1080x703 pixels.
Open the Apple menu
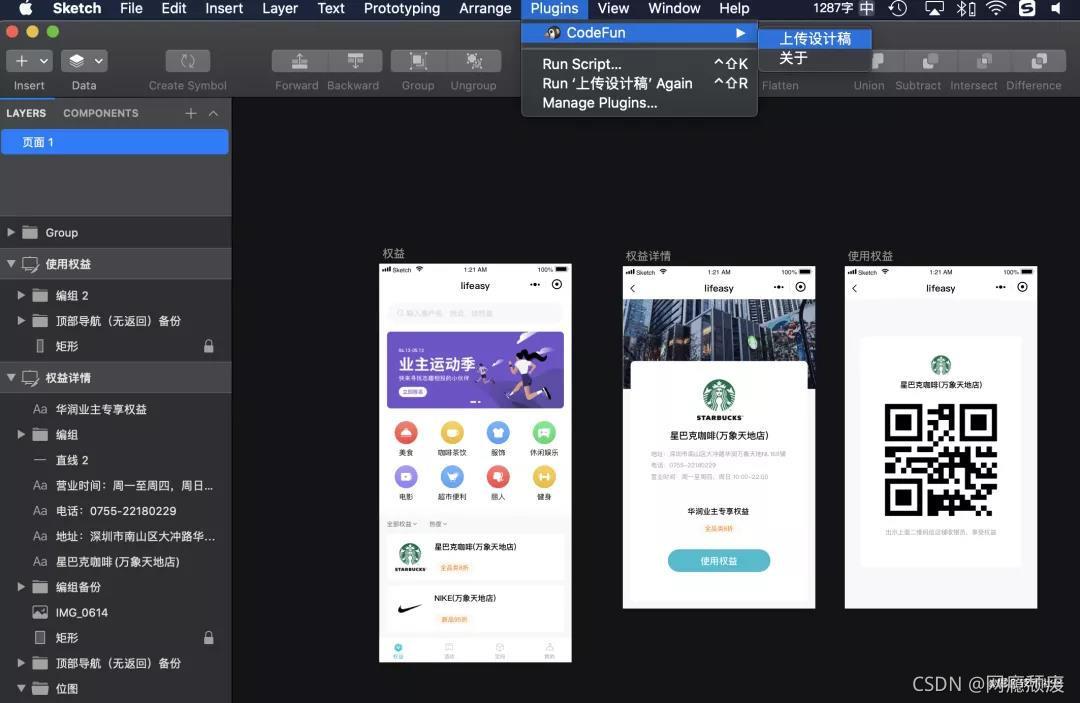(x=25, y=8)
